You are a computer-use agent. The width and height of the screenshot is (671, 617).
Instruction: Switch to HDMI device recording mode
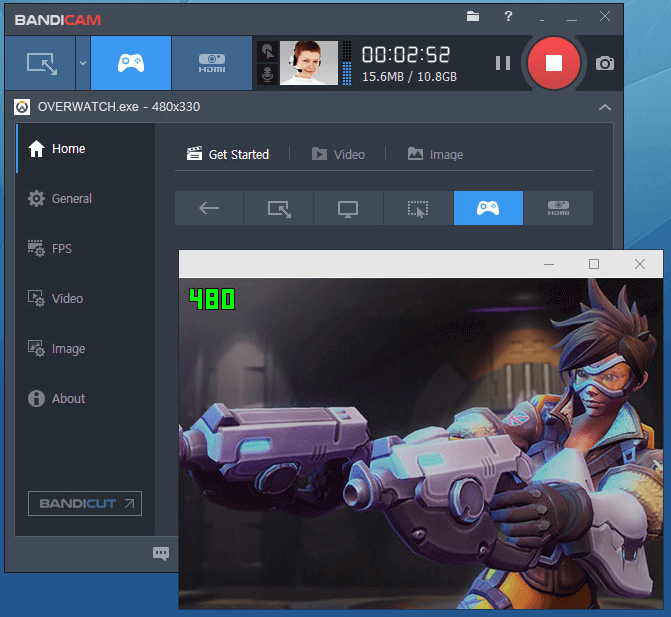[211, 63]
